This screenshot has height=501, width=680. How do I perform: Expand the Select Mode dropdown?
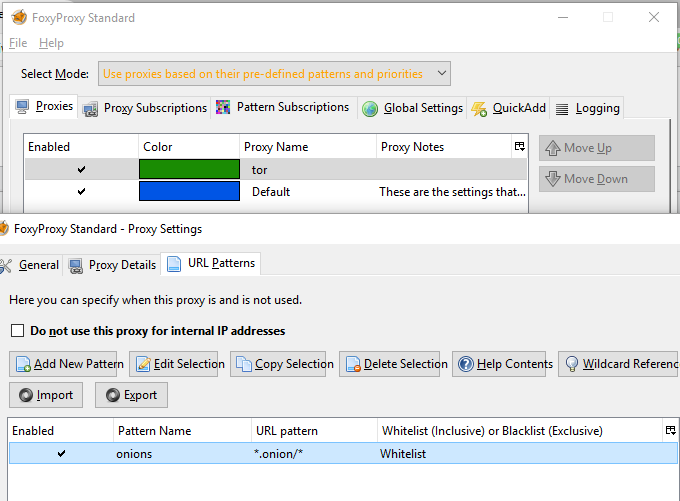coord(274,74)
